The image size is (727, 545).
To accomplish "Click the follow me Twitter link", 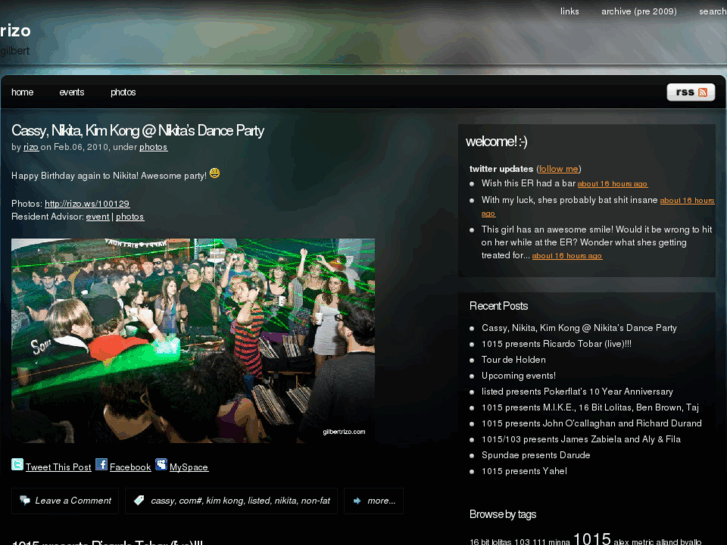I will [559, 169].
